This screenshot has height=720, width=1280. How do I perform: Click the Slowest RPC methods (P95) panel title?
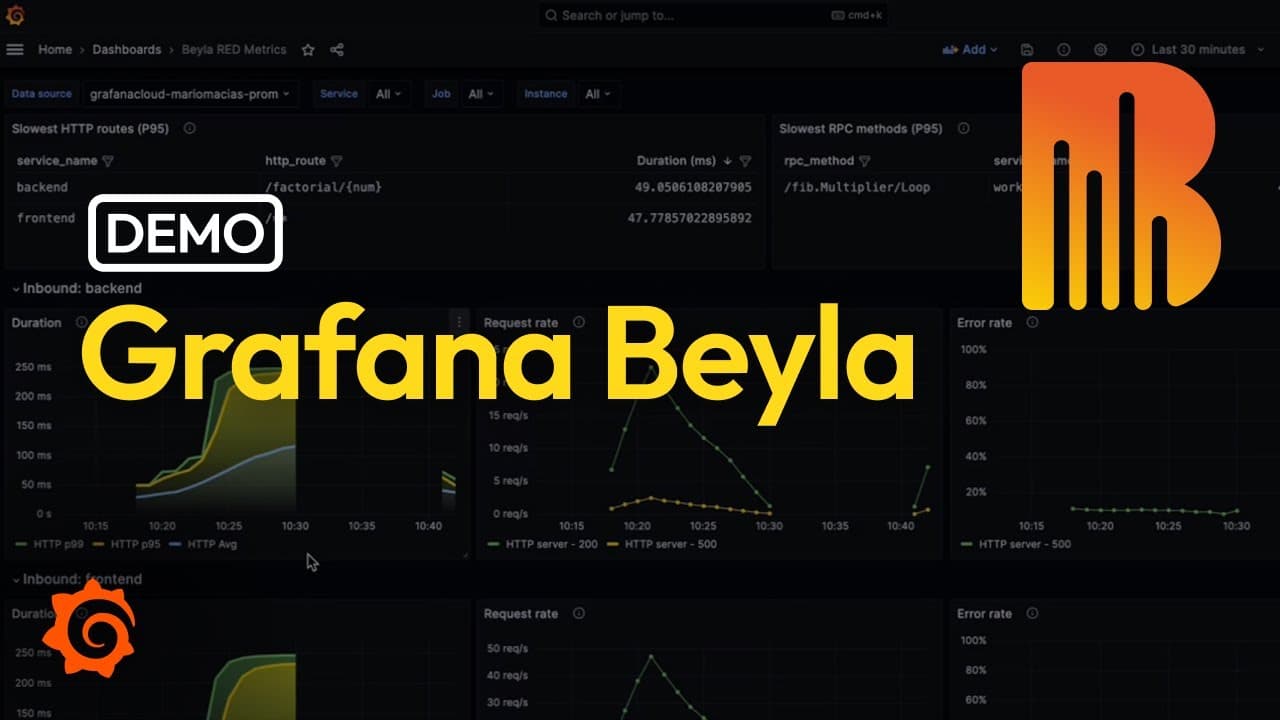pyautogui.click(x=861, y=128)
